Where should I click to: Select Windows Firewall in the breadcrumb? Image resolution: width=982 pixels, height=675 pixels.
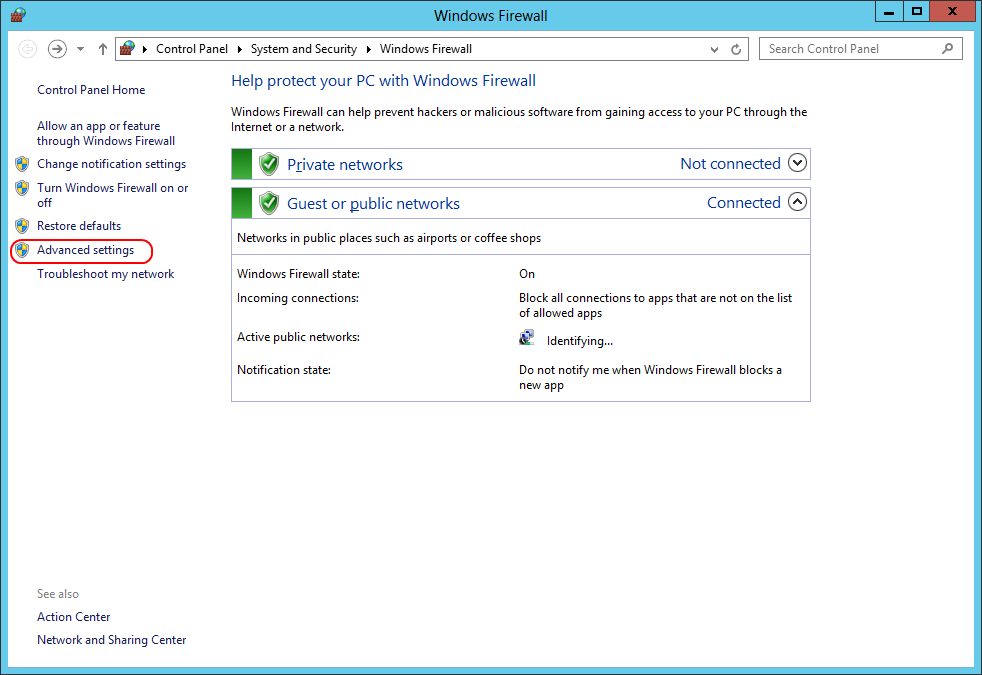(x=426, y=49)
